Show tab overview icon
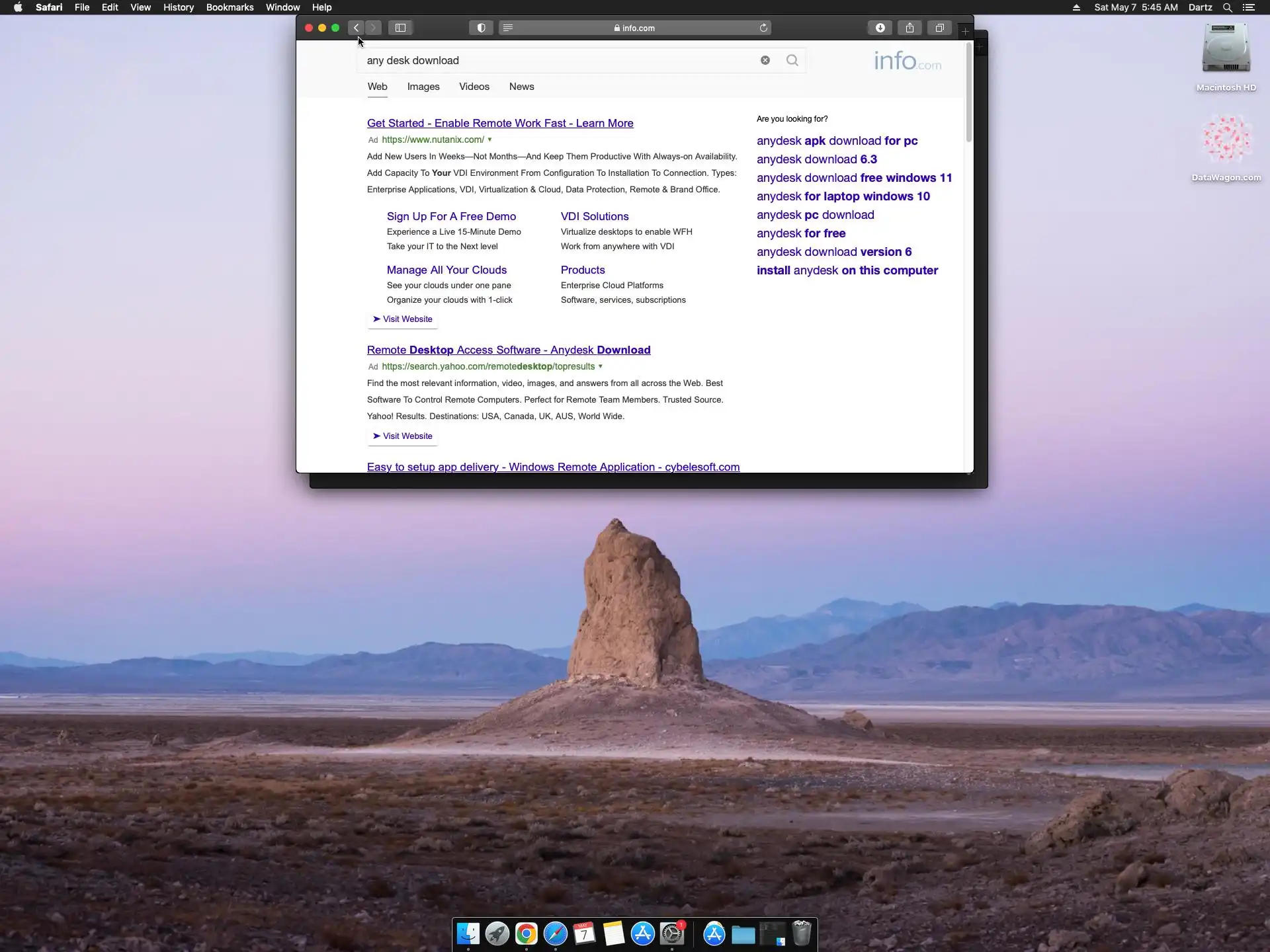The image size is (1270, 952). [x=939, y=28]
